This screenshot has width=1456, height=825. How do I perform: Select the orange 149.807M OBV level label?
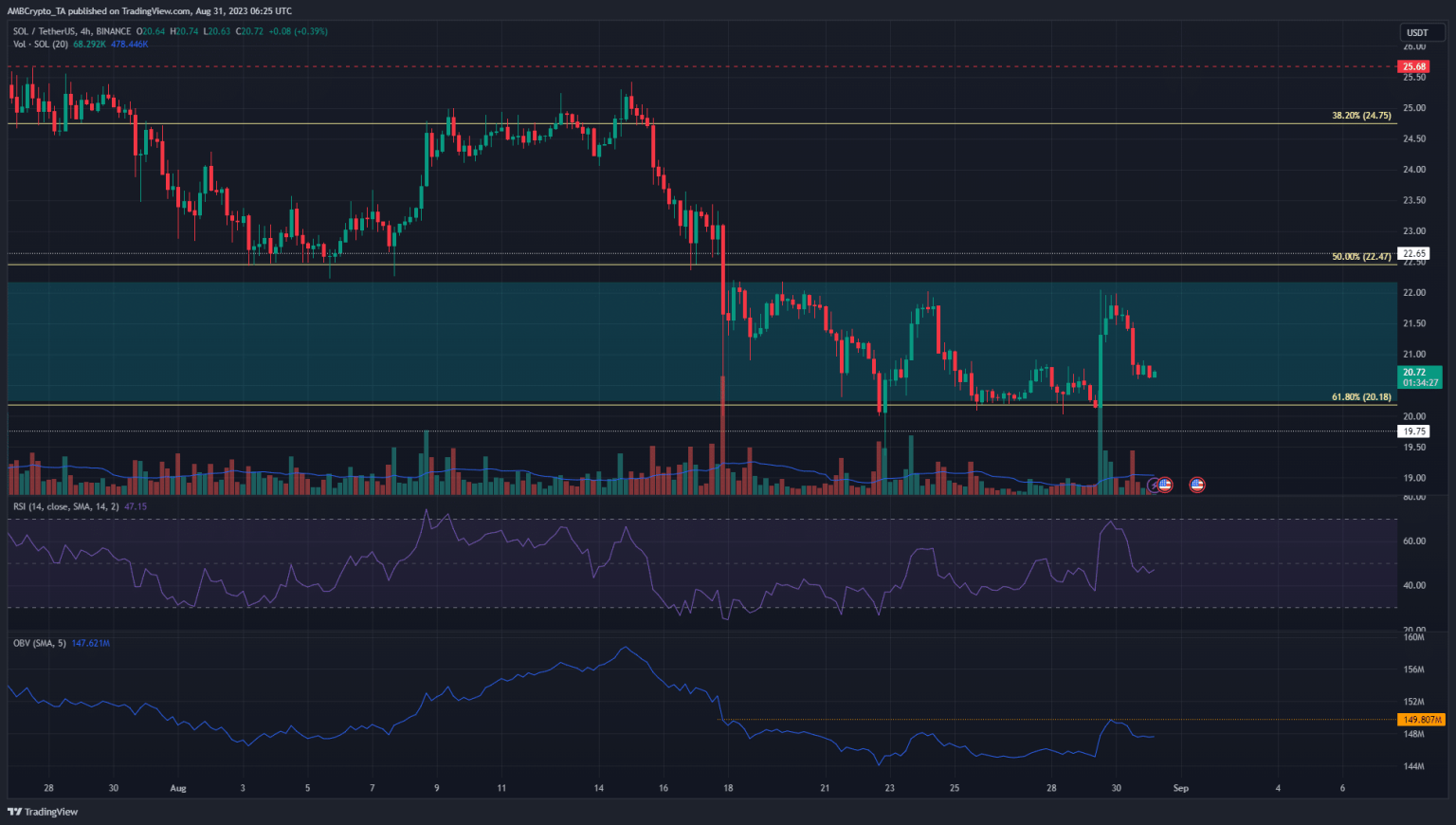(x=1420, y=720)
